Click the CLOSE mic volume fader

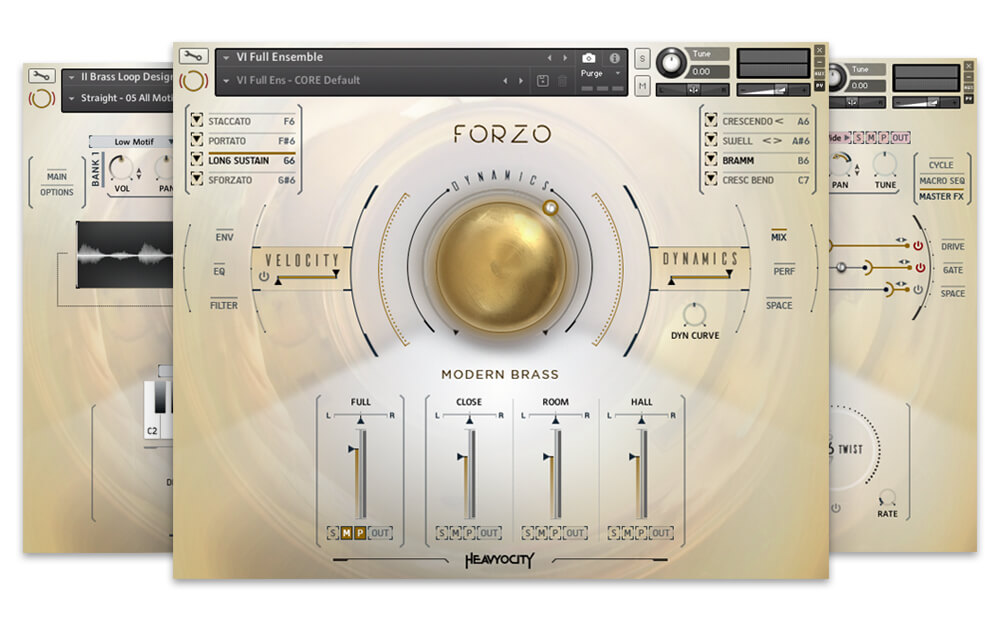pyautogui.click(x=469, y=470)
